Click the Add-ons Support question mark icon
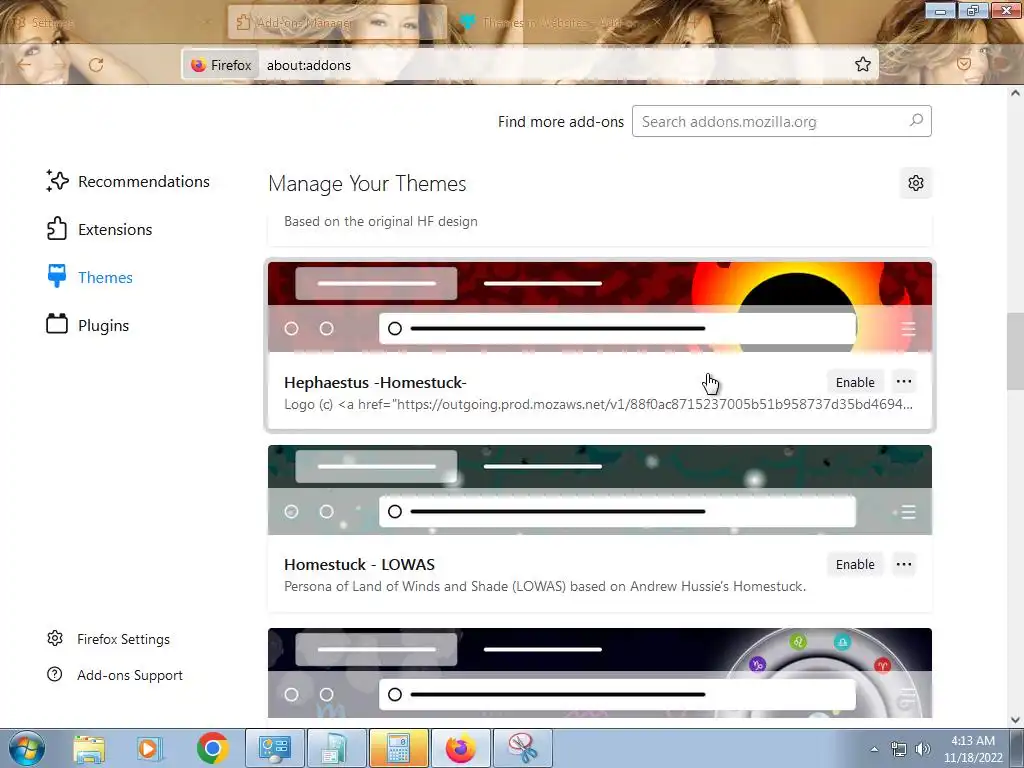 [55, 674]
